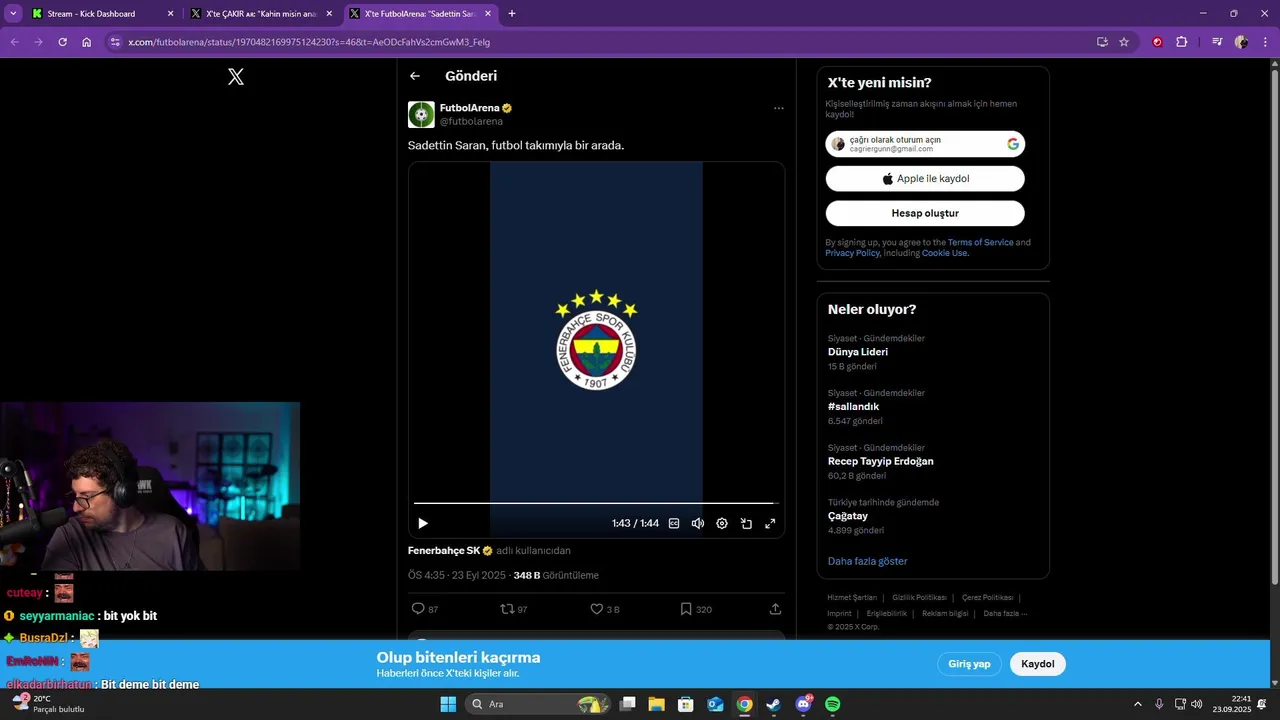Open Chrome three-dot menu
This screenshot has height=720, width=1280.
pyautogui.click(x=1264, y=42)
